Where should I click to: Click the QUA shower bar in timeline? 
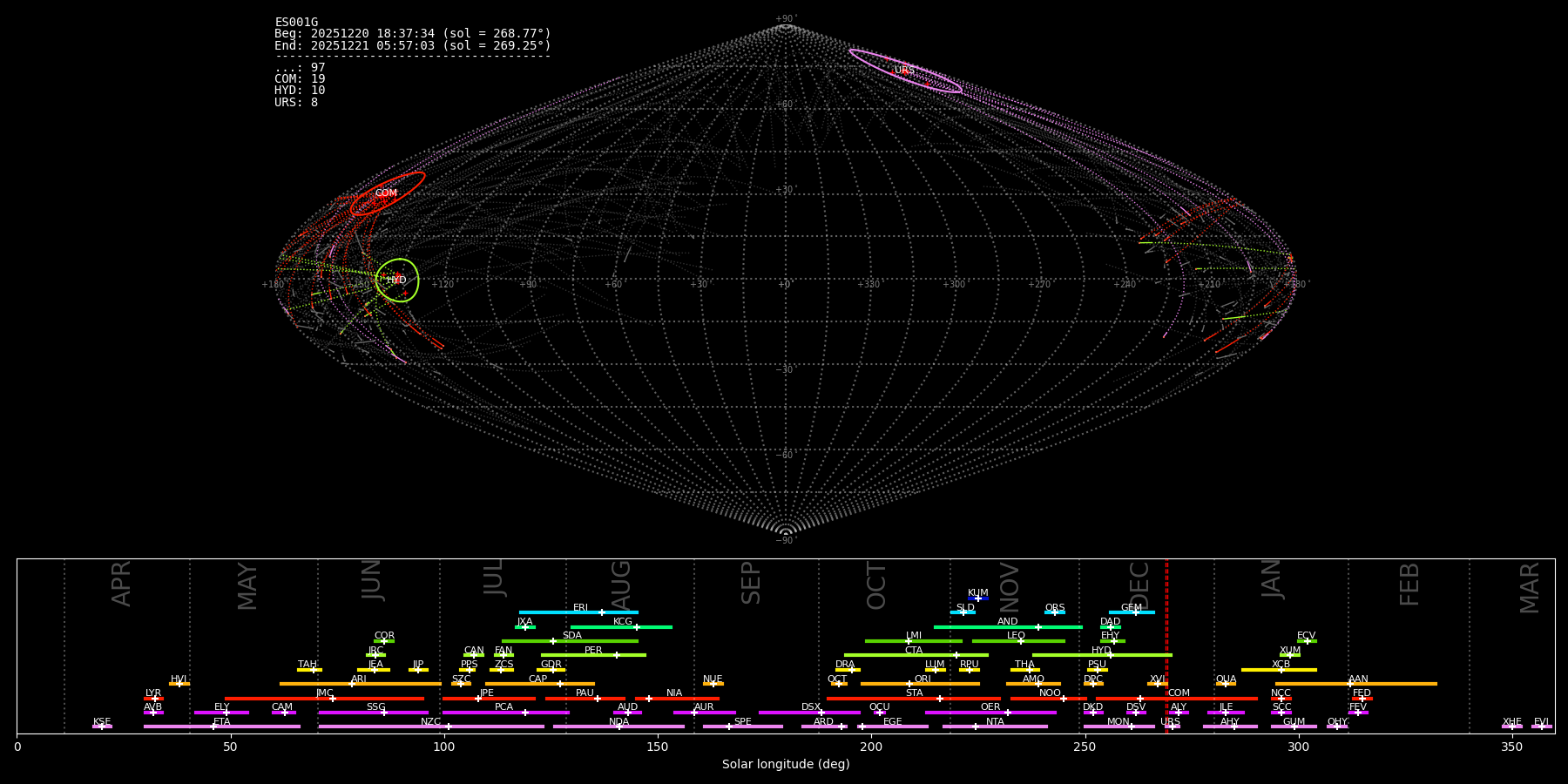pyautogui.click(x=1226, y=684)
